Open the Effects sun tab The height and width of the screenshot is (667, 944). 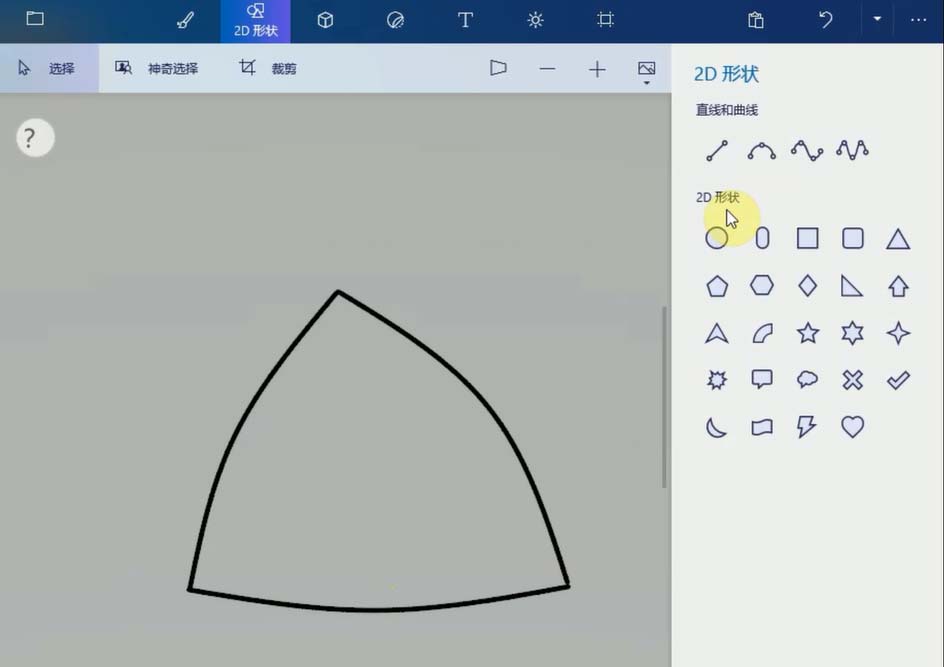(535, 20)
